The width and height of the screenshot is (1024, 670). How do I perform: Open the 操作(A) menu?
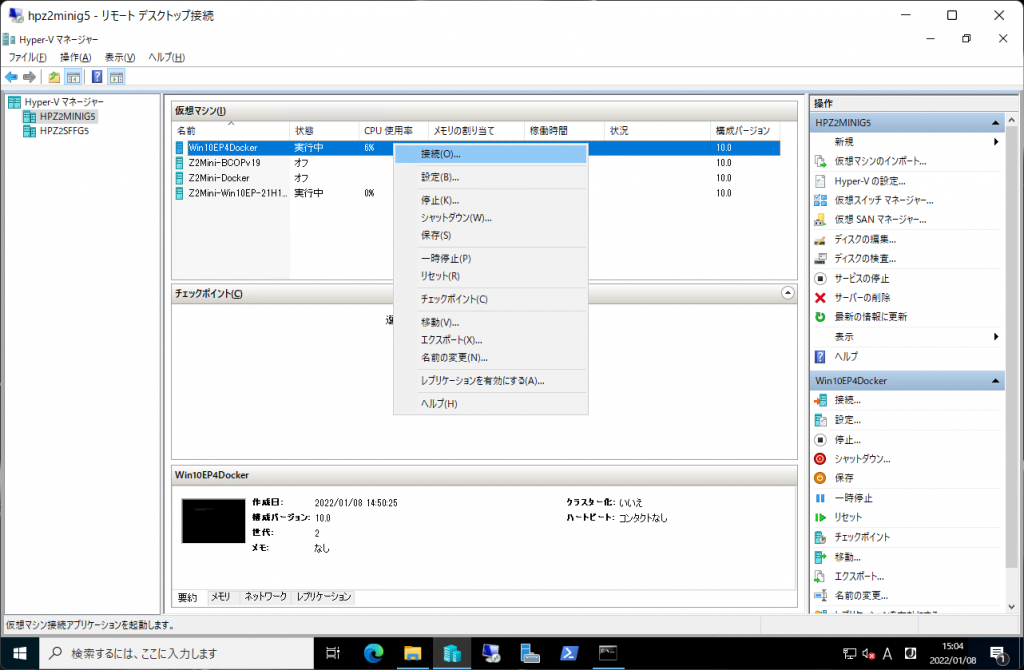coord(76,57)
